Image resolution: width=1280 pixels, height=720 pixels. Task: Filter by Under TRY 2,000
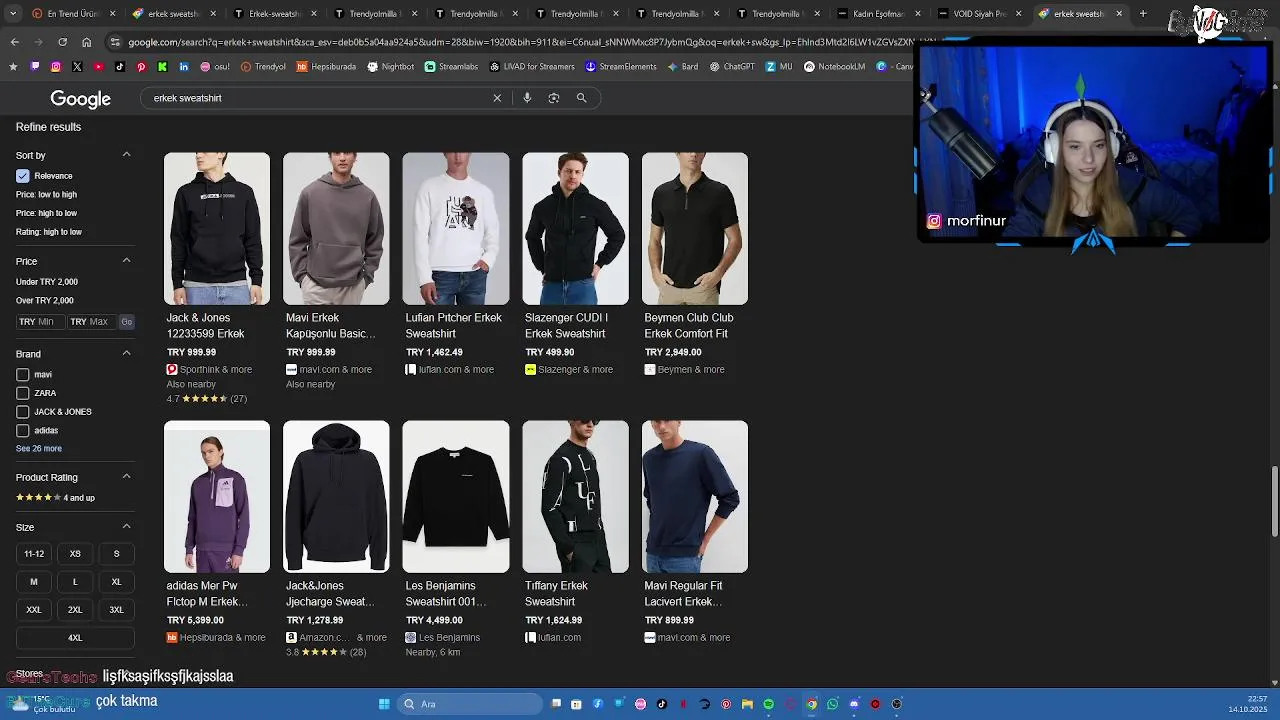tap(47, 282)
